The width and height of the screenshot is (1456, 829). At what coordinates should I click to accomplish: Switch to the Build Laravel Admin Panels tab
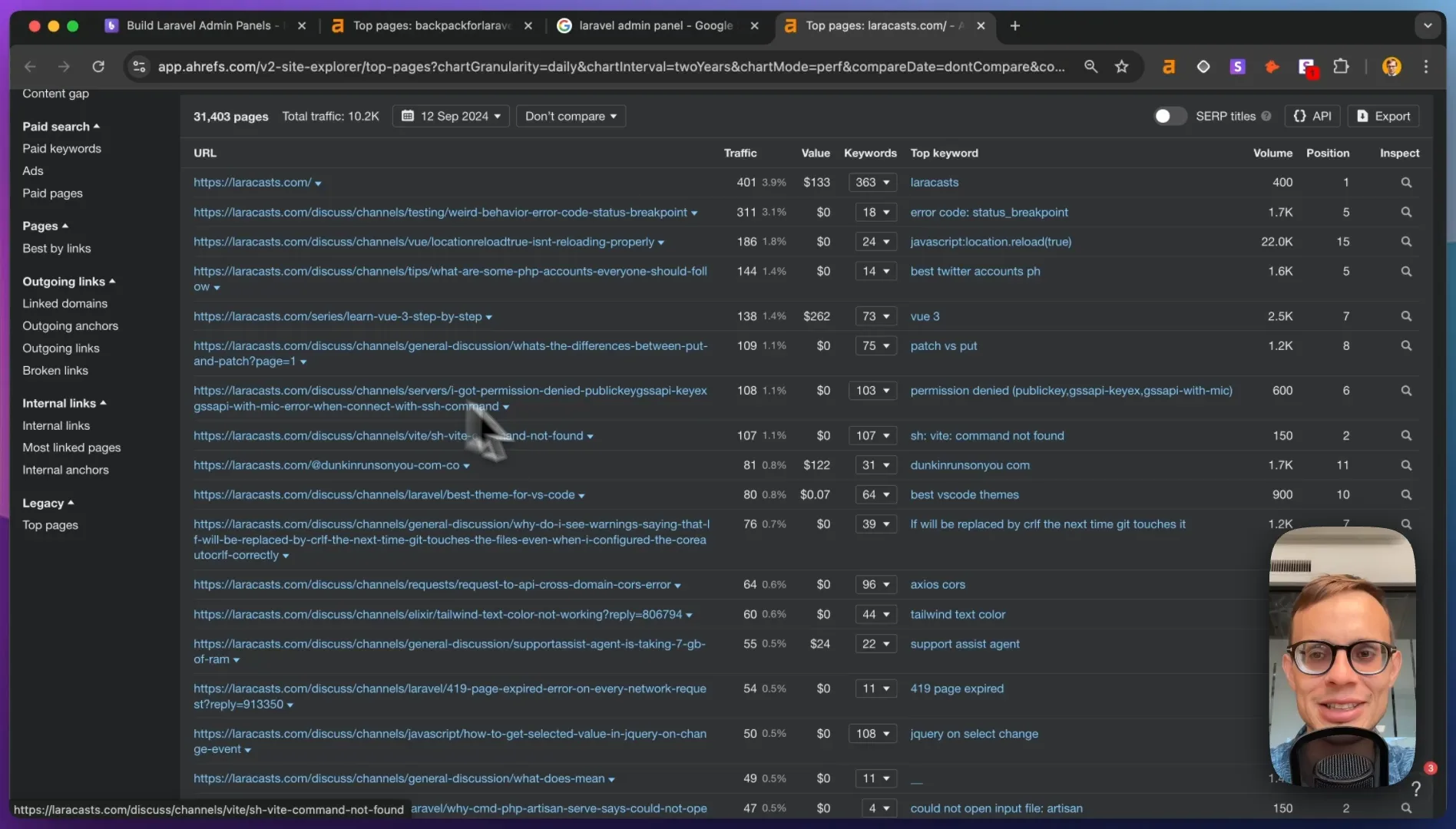click(204, 26)
